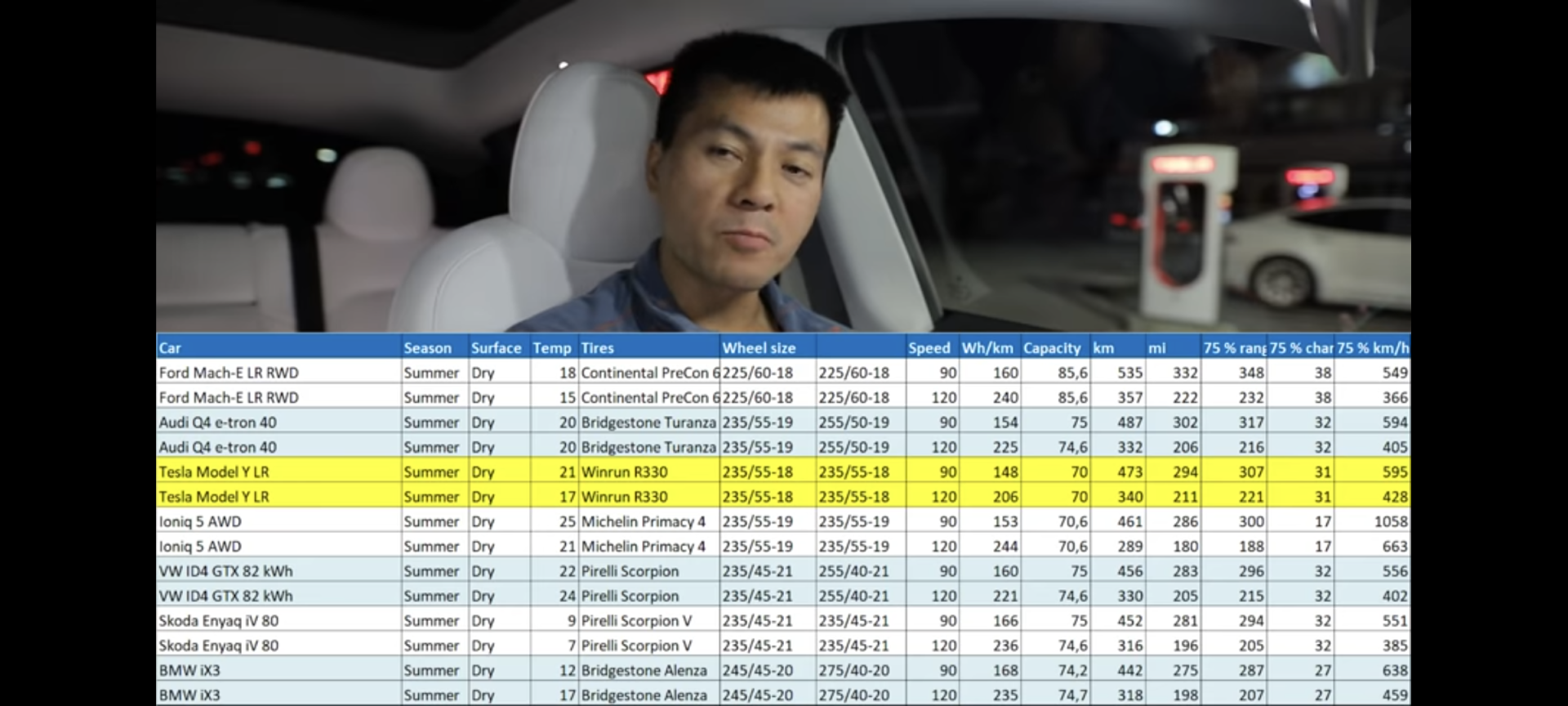Click the 'Capacity' header cell
Viewport: 1568px width, 706px height.
[x=1055, y=347]
